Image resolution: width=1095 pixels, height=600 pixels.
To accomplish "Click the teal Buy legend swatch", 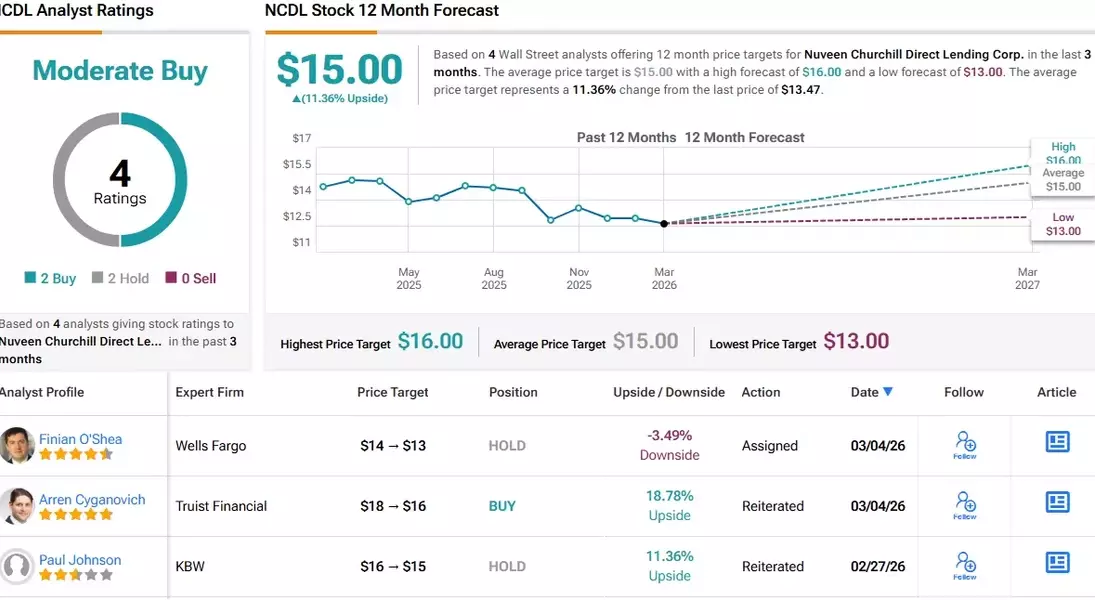I will coord(31,278).
